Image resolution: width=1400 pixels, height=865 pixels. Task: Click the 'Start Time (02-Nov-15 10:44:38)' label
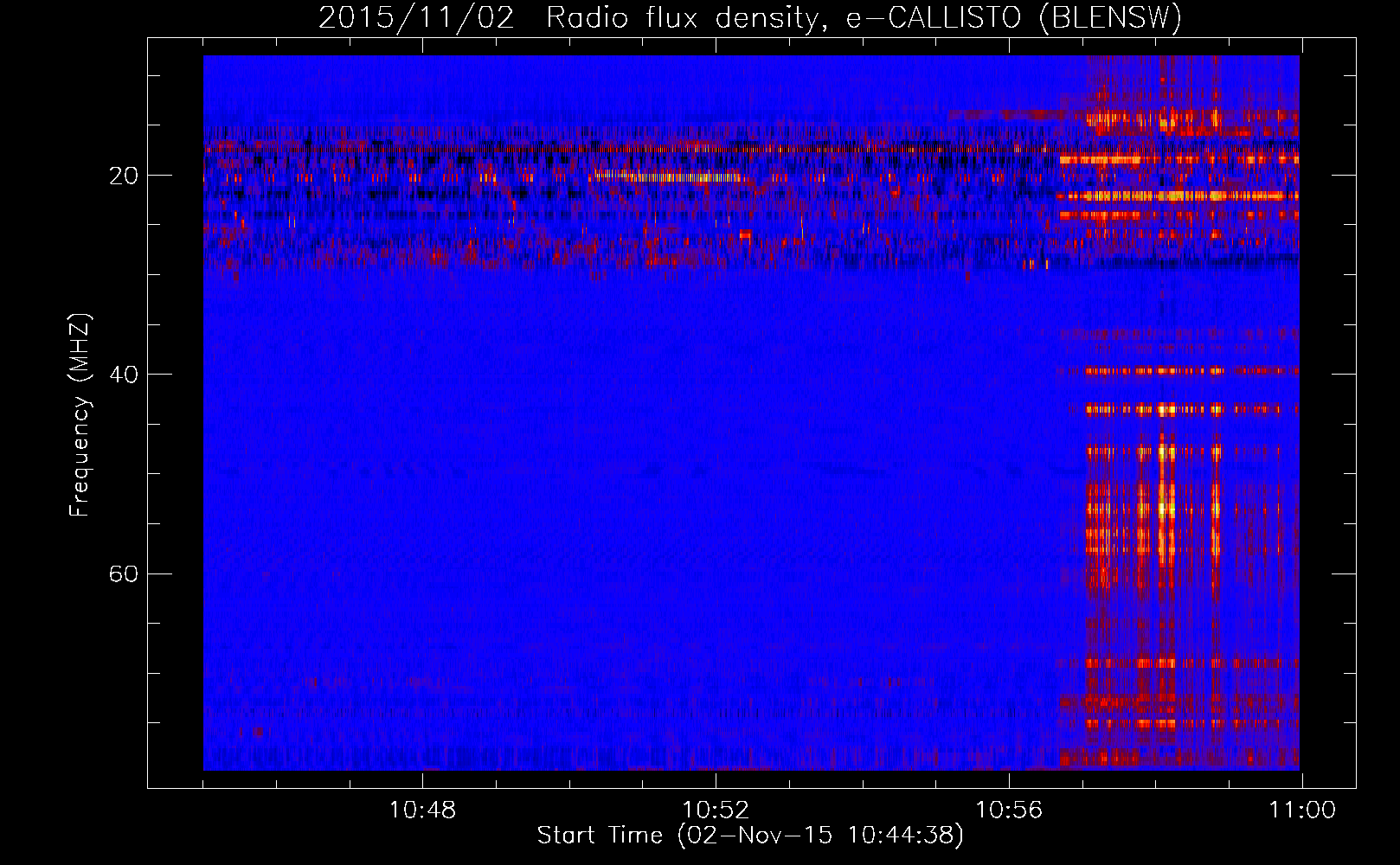tap(750, 836)
